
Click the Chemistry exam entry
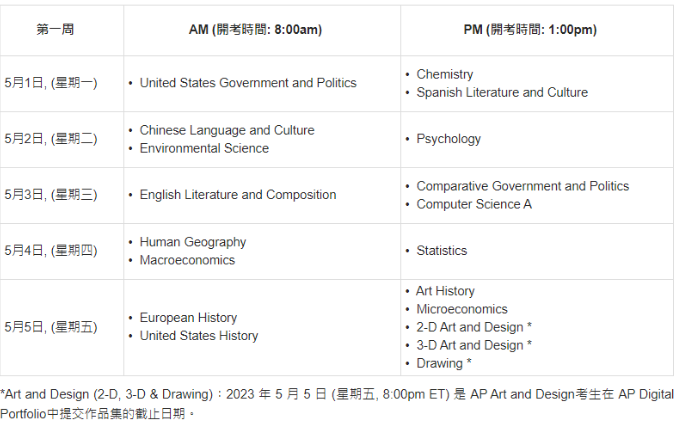444,74
